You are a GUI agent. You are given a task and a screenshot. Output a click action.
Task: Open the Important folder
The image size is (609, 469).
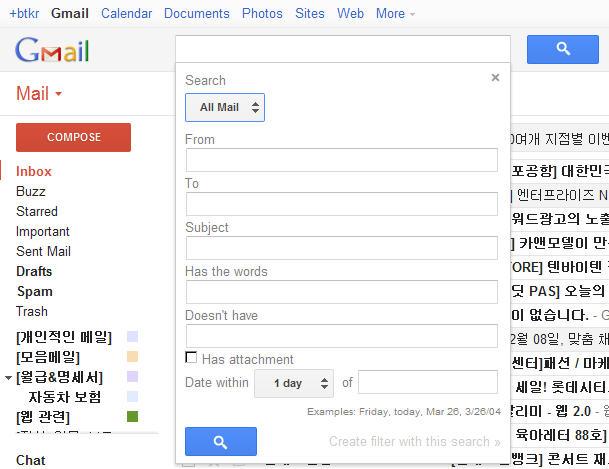(43, 231)
